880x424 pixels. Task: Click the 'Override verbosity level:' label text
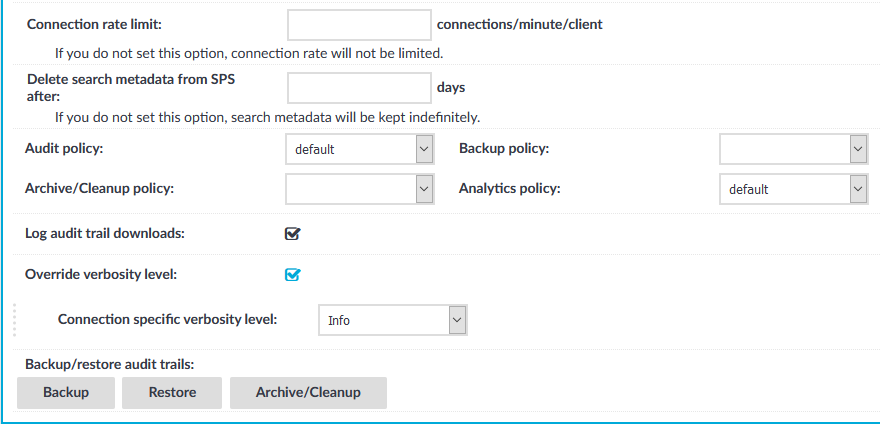point(101,275)
